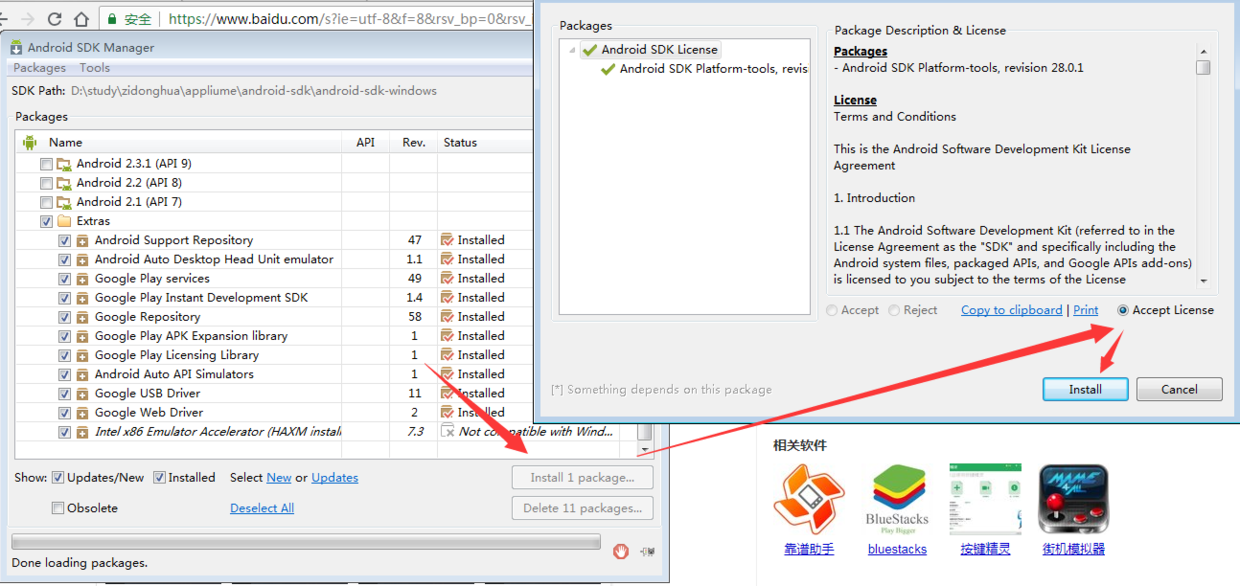Screen dimensions: 1240x586
Task: Select the Reject radio button
Action: pos(894,311)
